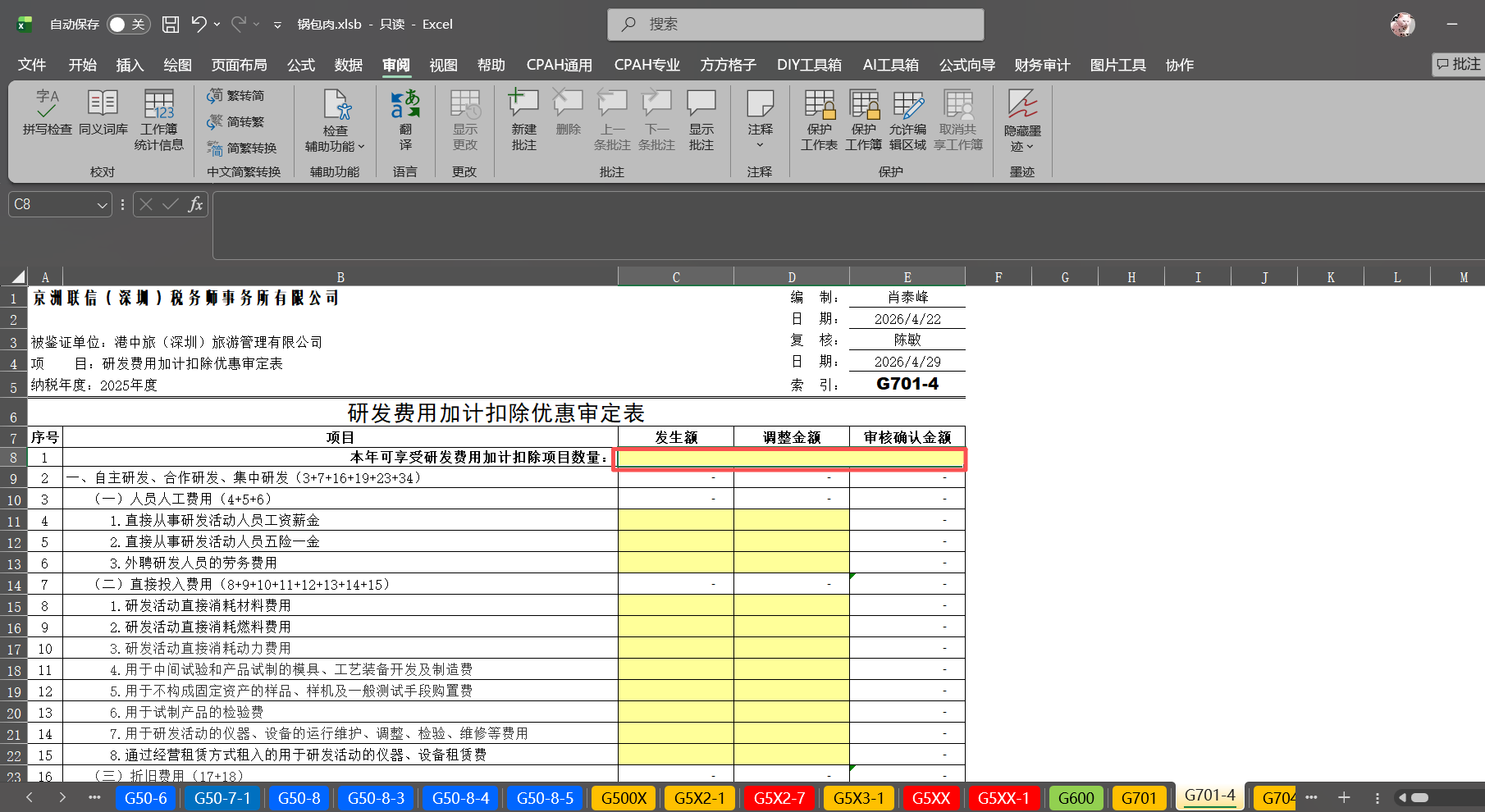The height and width of the screenshot is (812, 1485).
Task: Open 工作簿统计信息
Action: 159,120
